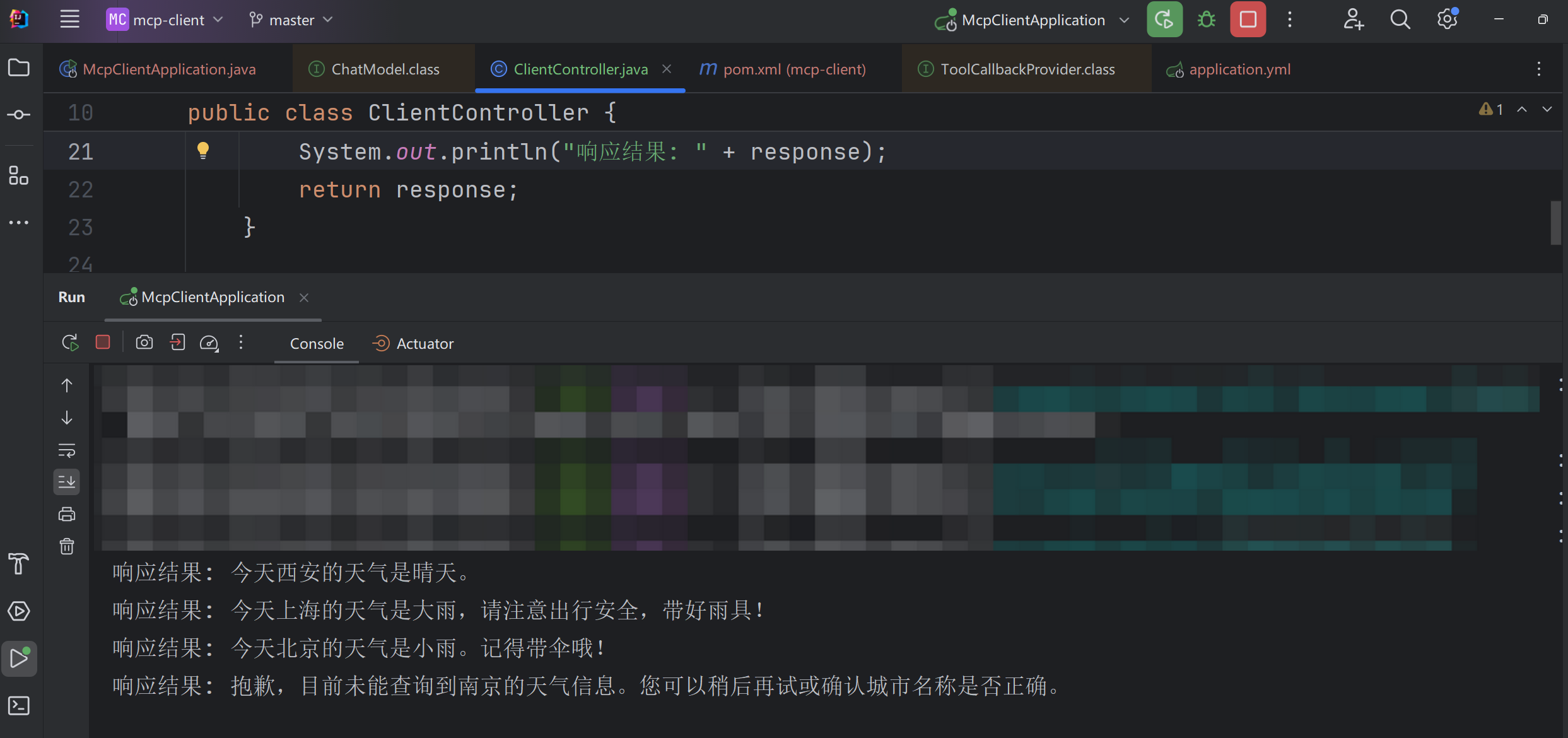Open the master branch dropdown
The image size is (1568, 738).
point(290,20)
